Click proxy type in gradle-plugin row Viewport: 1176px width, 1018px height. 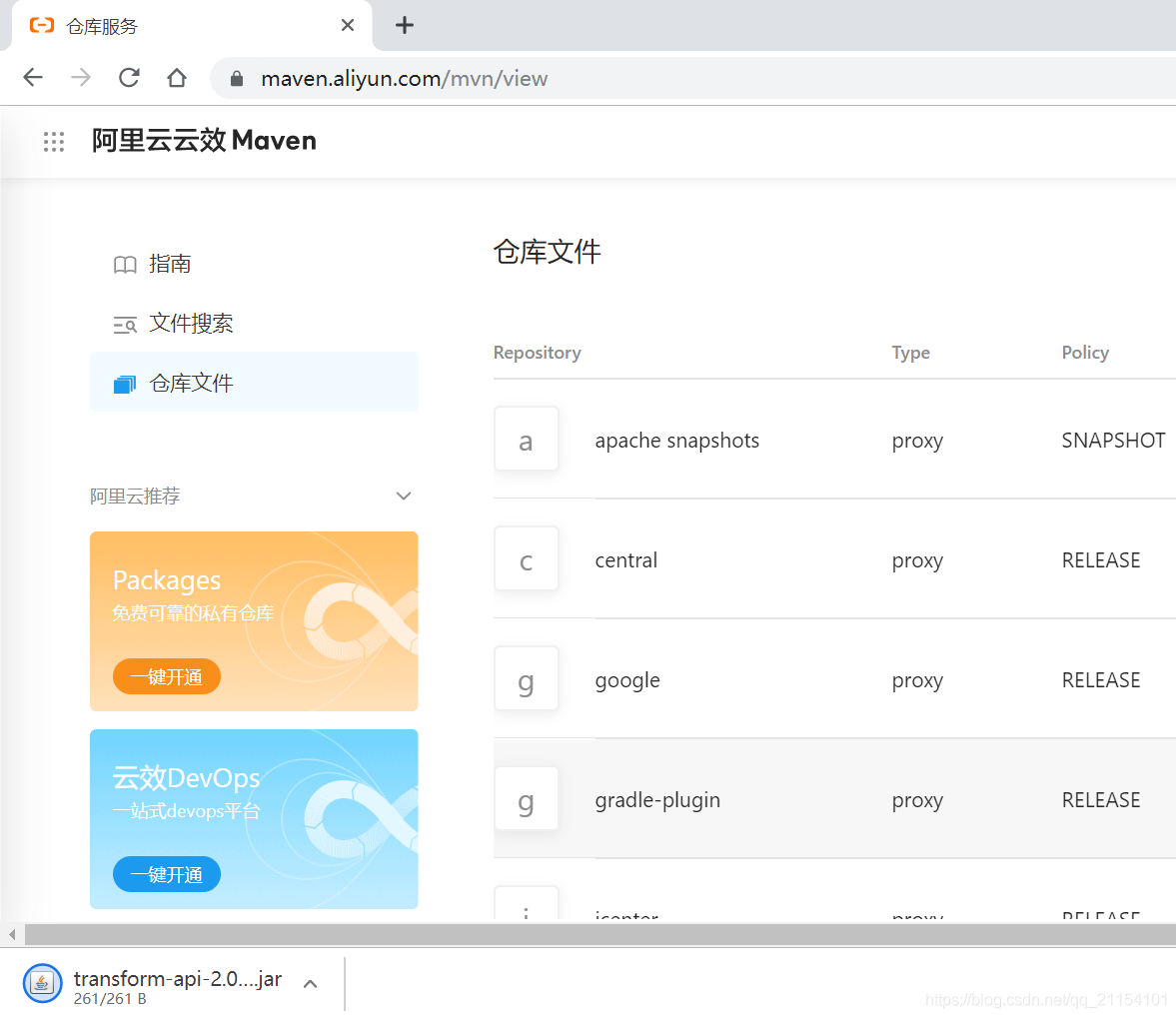coord(917,800)
